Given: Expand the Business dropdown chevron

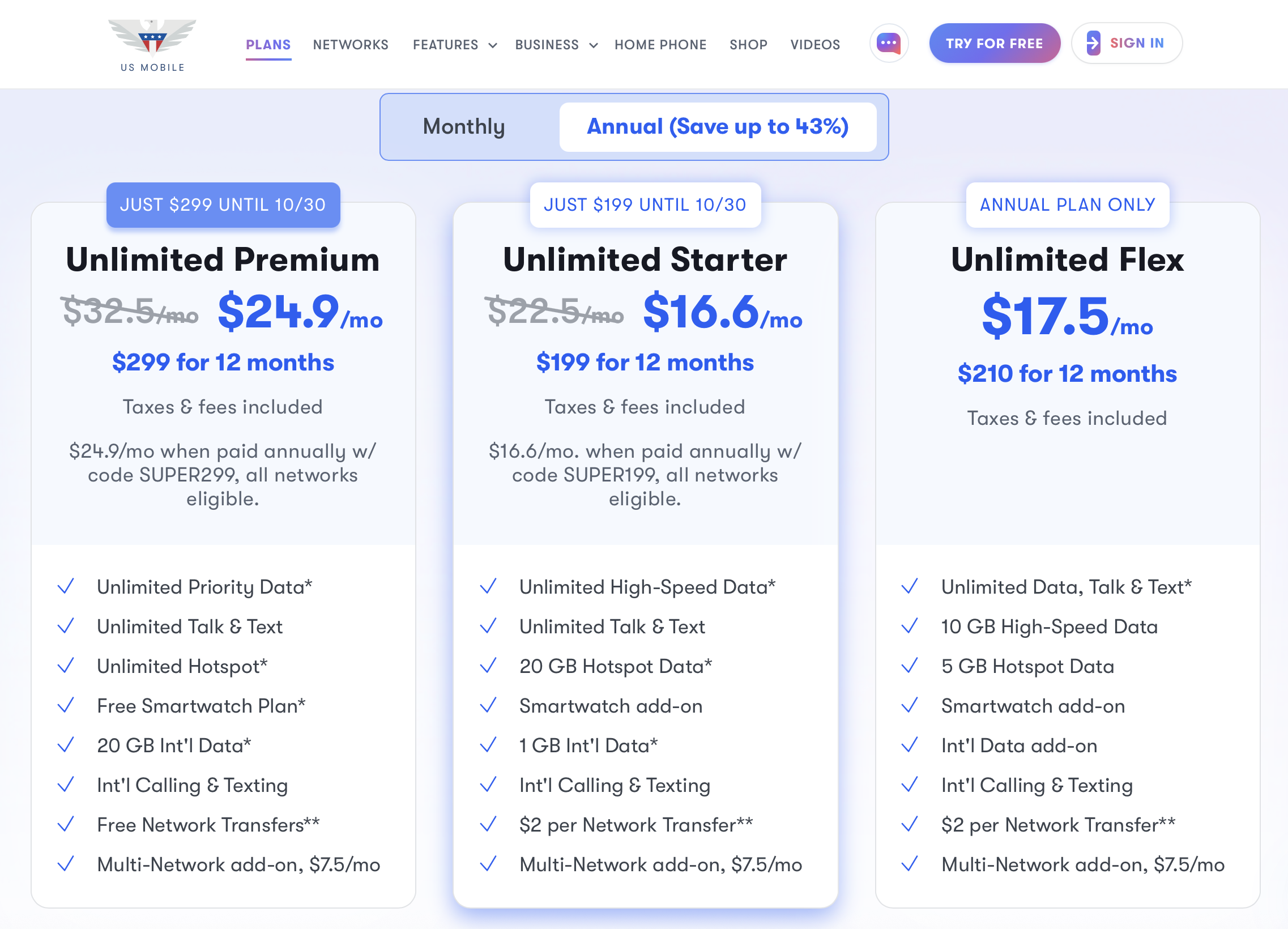Looking at the screenshot, I should 594,45.
